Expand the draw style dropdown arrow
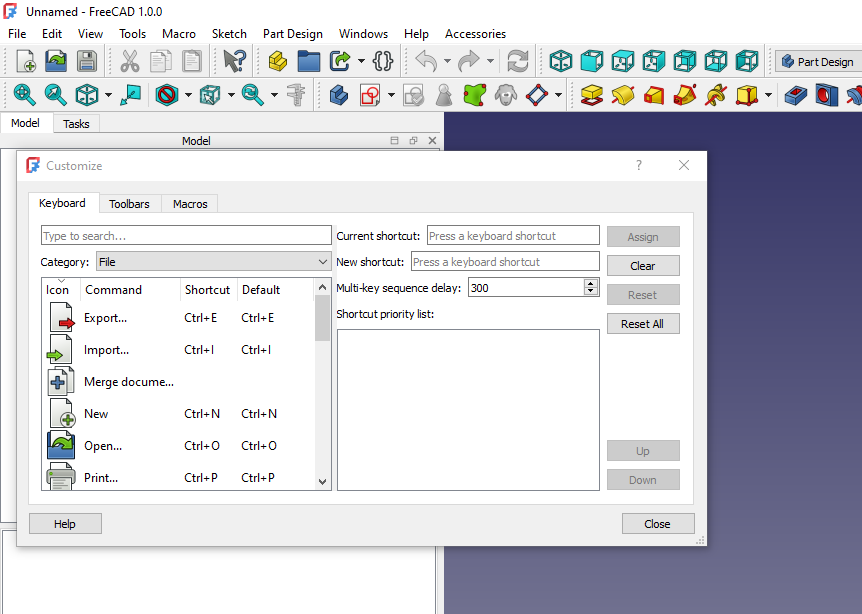 tap(187, 95)
